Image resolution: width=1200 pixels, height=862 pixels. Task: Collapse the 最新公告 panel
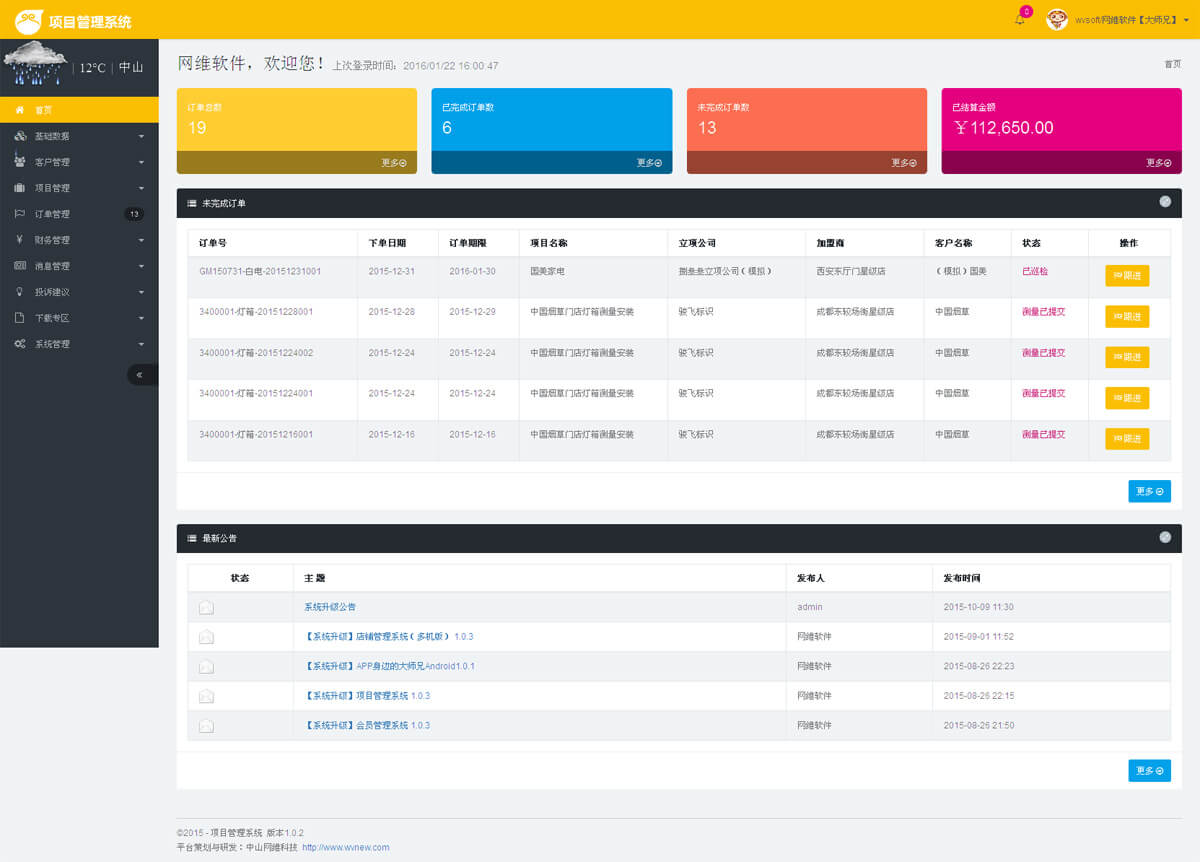click(x=1165, y=537)
